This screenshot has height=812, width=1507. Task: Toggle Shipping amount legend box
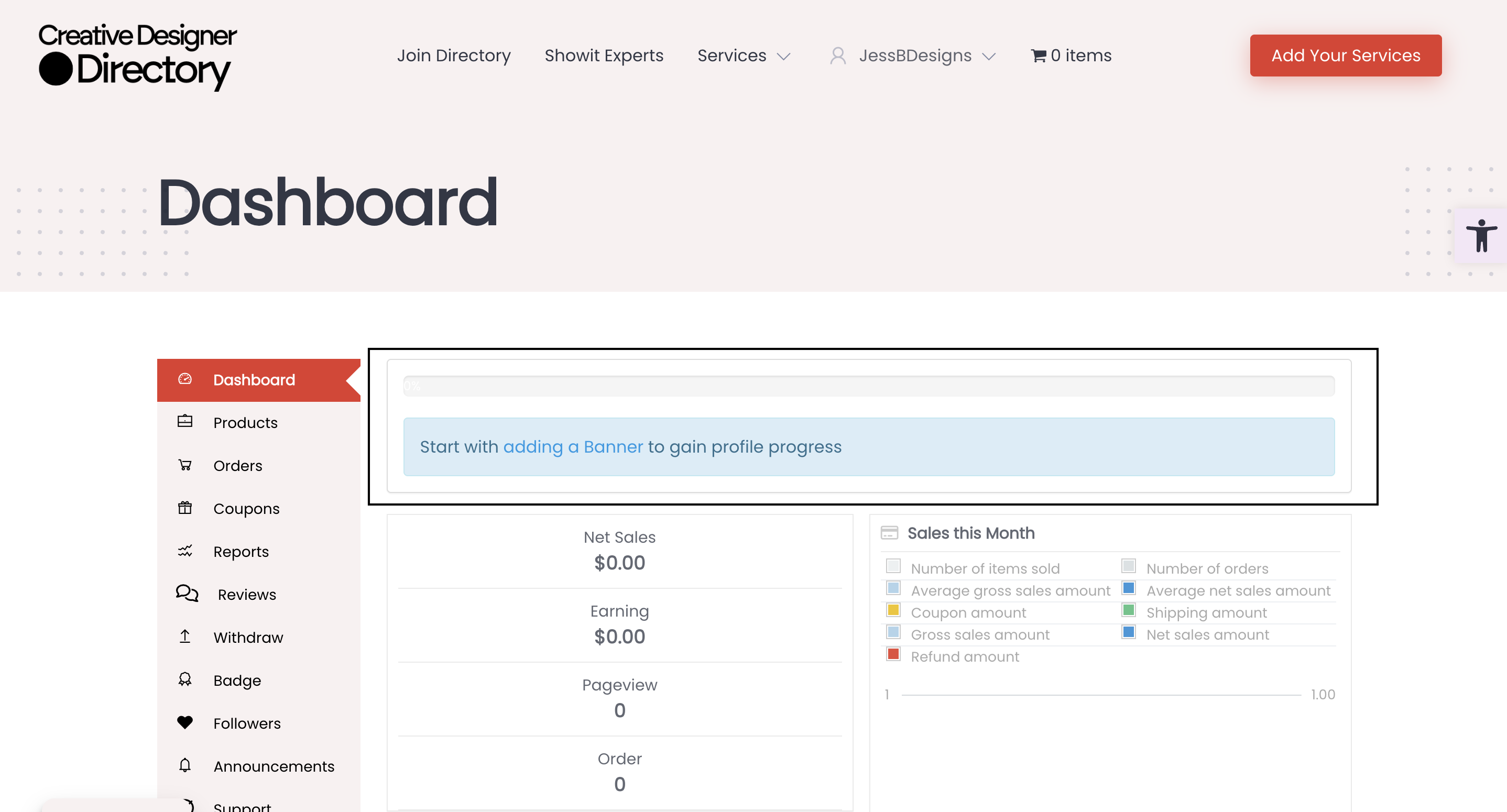click(1129, 610)
